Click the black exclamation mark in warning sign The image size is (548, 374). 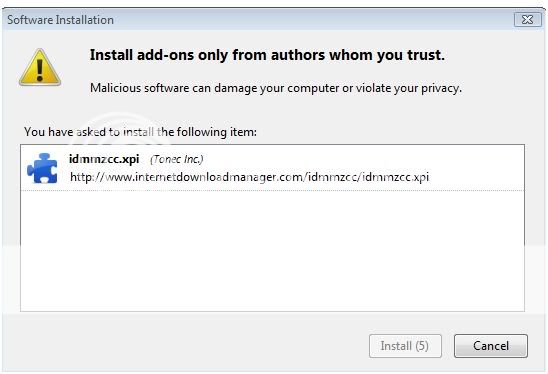tap(39, 69)
